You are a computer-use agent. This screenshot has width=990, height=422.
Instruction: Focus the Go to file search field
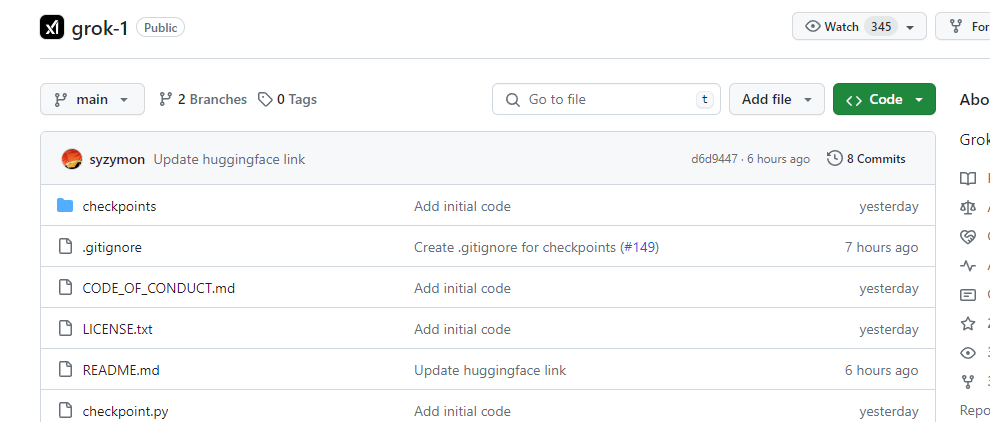tap(606, 99)
